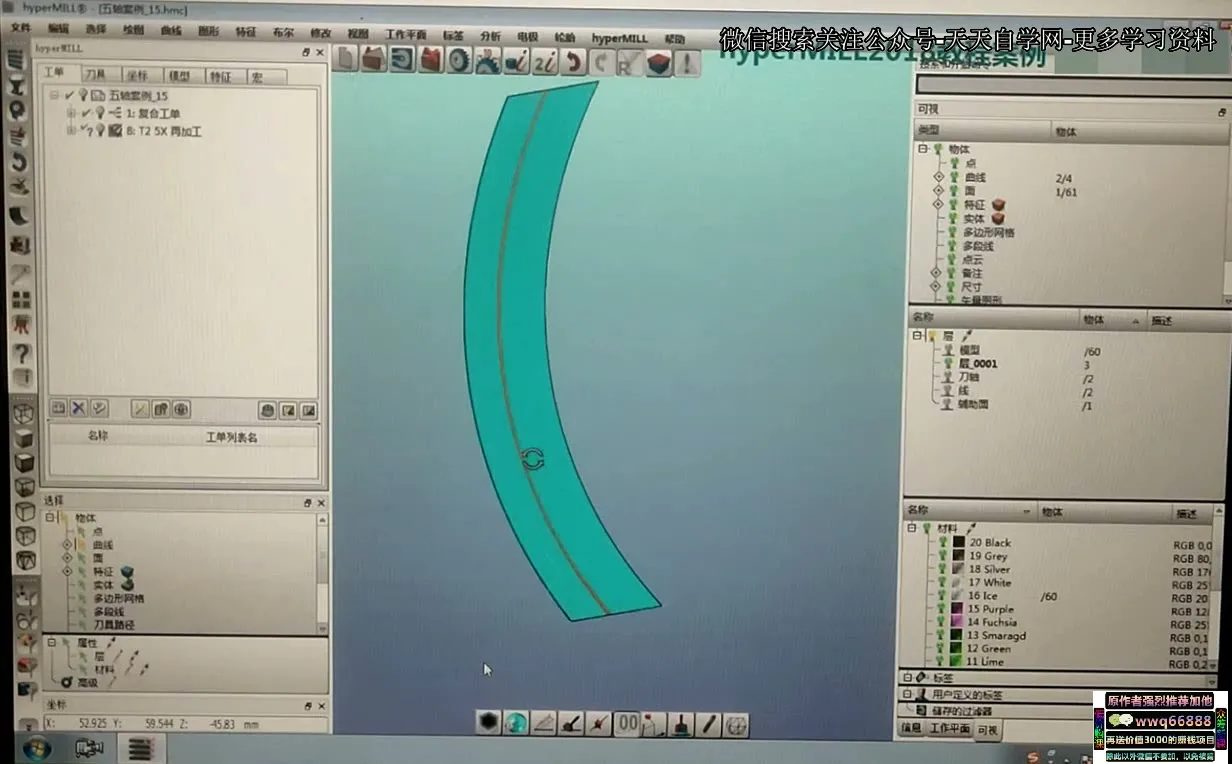The height and width of the screenshot is (764, 1232).
Task: Click the black hexagon icon in bottom toolbar
Action: (x=488, y=723)
